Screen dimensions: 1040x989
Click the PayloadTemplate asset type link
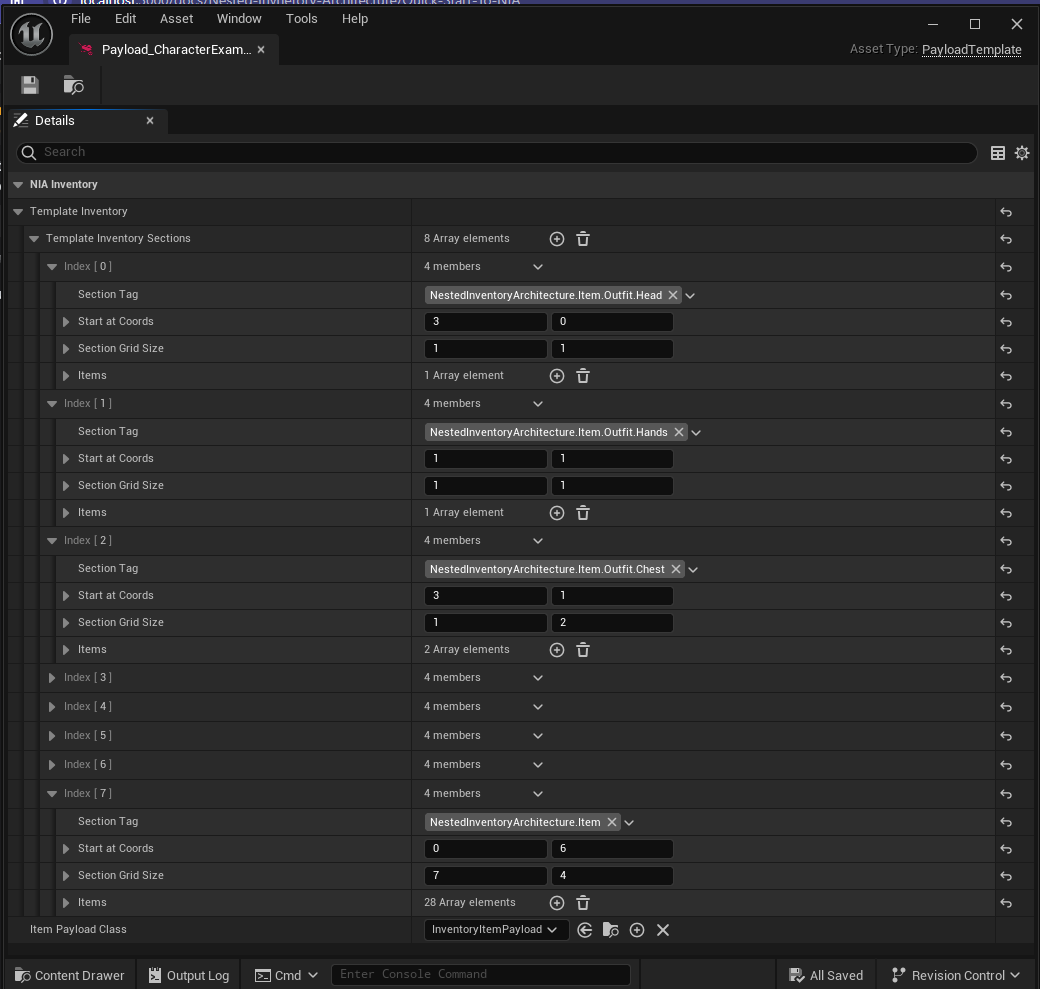coord(971,49)
